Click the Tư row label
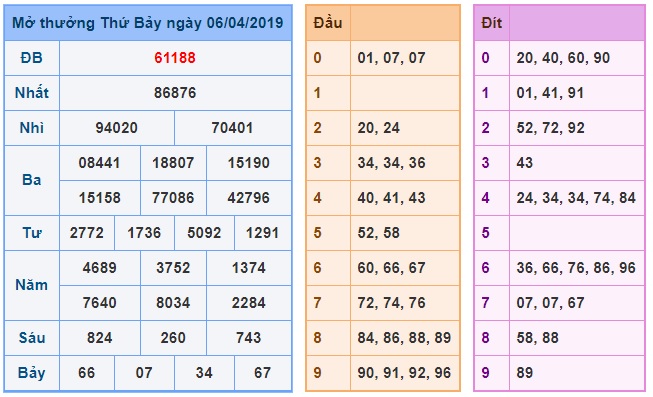 click(x=32, y=233)
